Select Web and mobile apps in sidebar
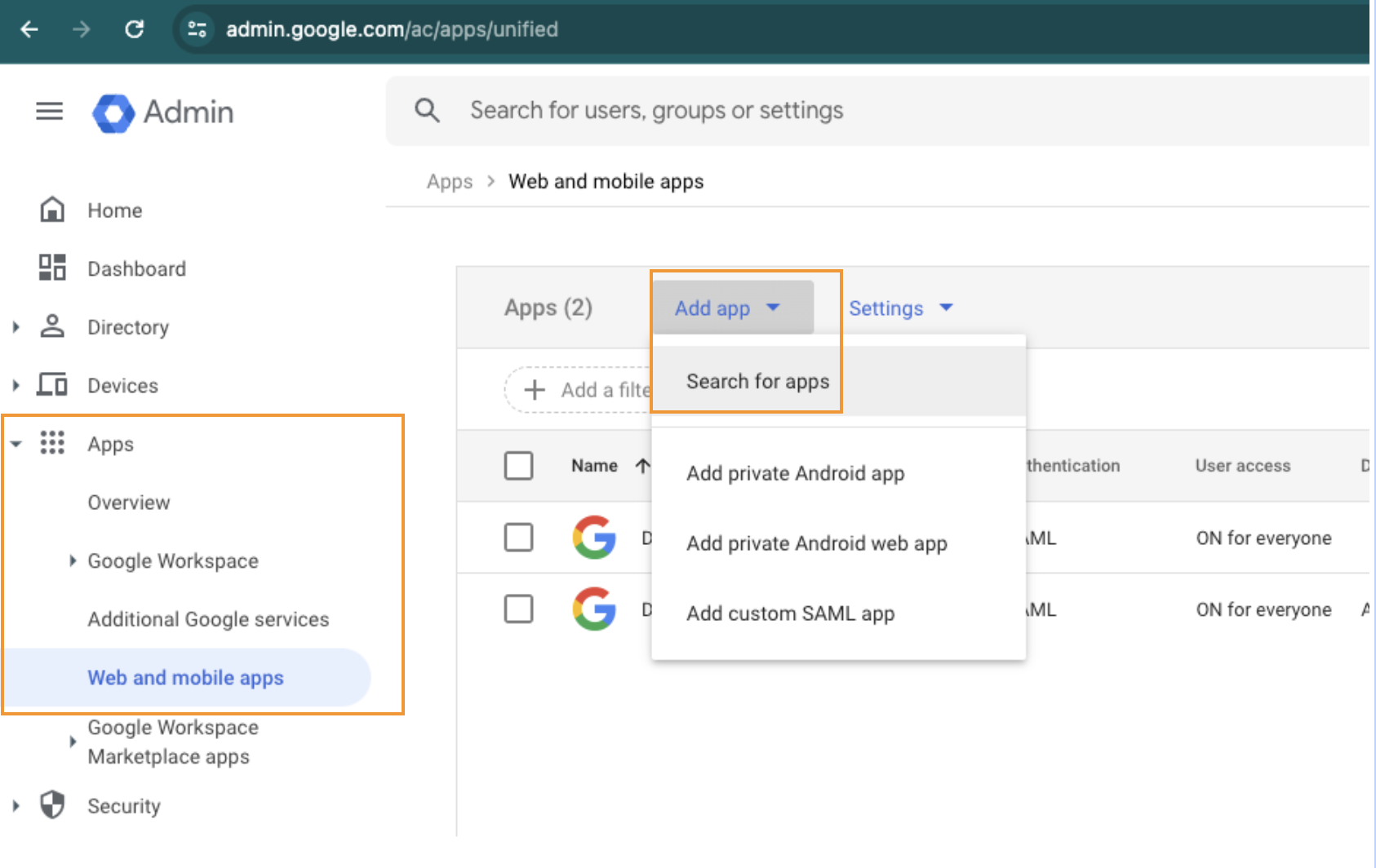 [186, 678]
